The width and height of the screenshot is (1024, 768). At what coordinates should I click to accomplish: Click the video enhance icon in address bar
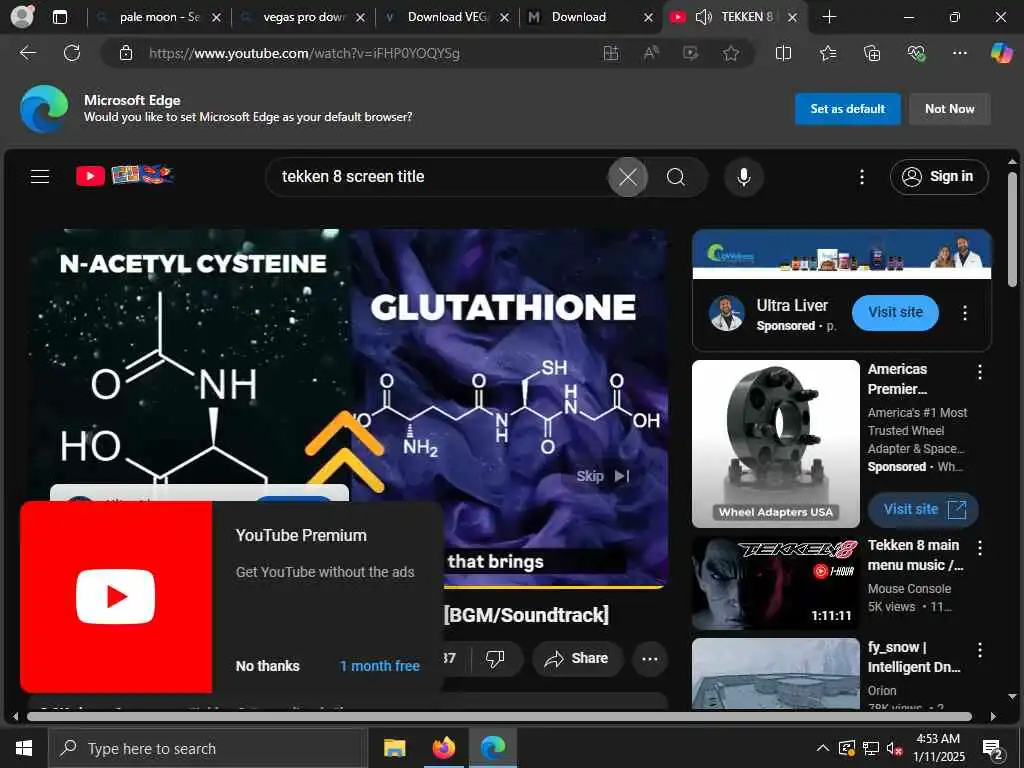[x=690, y=53]
